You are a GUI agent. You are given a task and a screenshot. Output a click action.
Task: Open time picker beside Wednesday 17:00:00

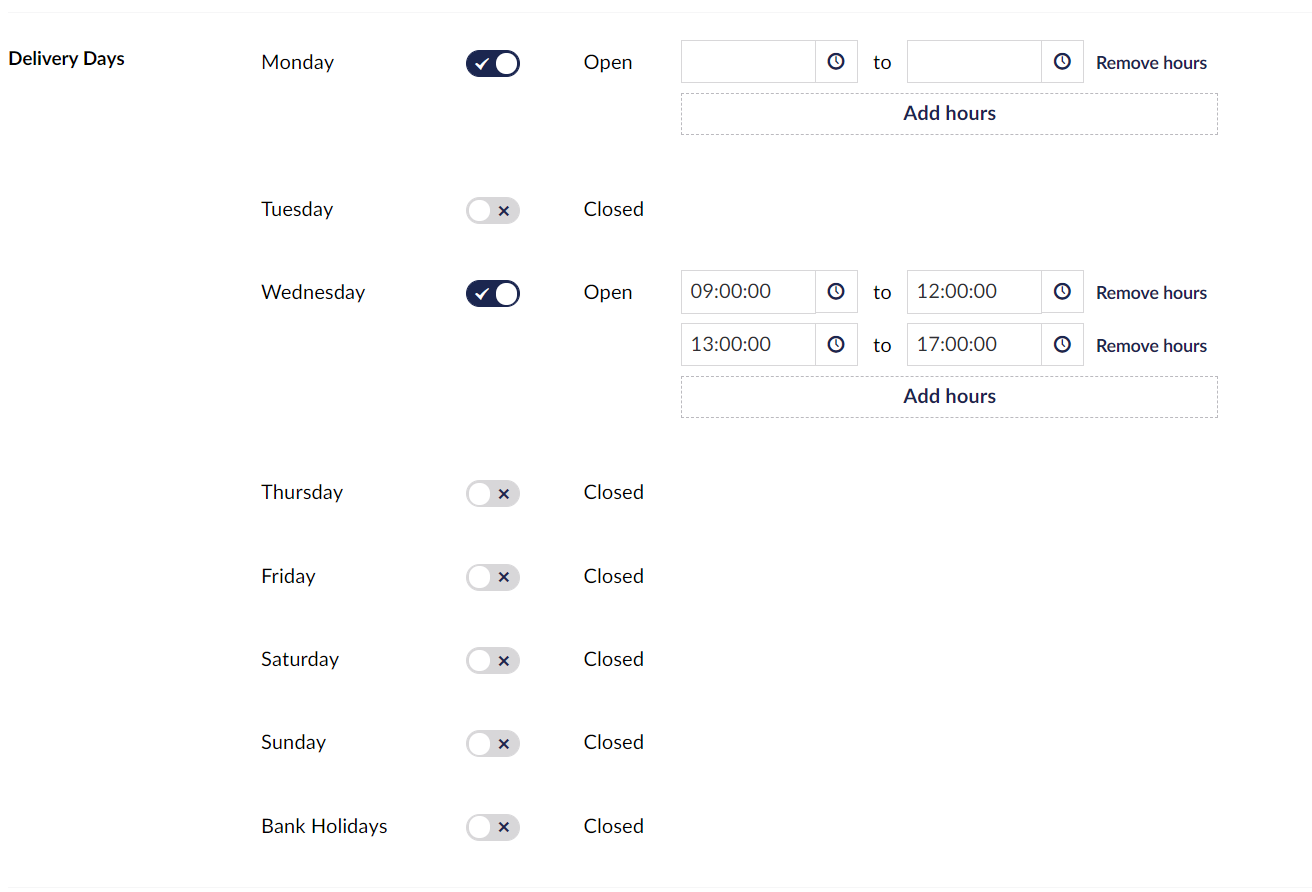tap(1062, 345)
